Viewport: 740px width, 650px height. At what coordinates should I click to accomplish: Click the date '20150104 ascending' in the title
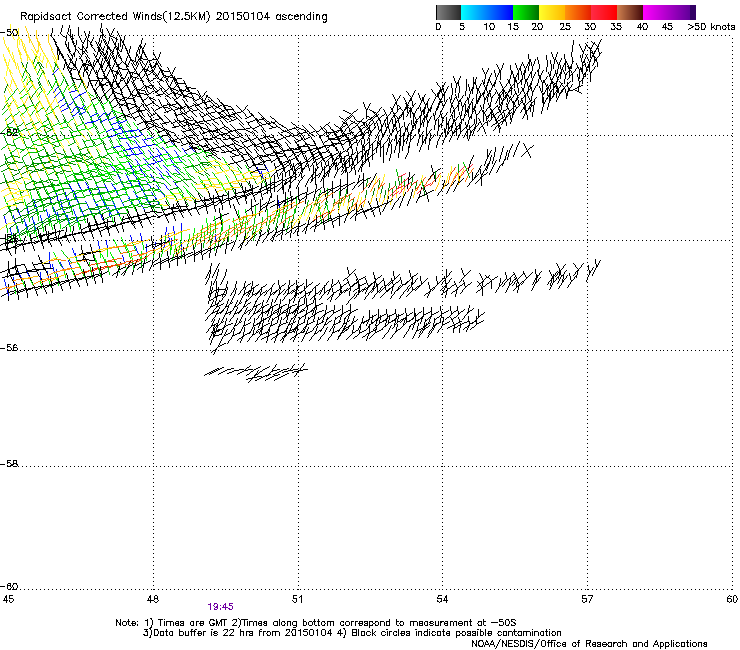pos(271,16)
